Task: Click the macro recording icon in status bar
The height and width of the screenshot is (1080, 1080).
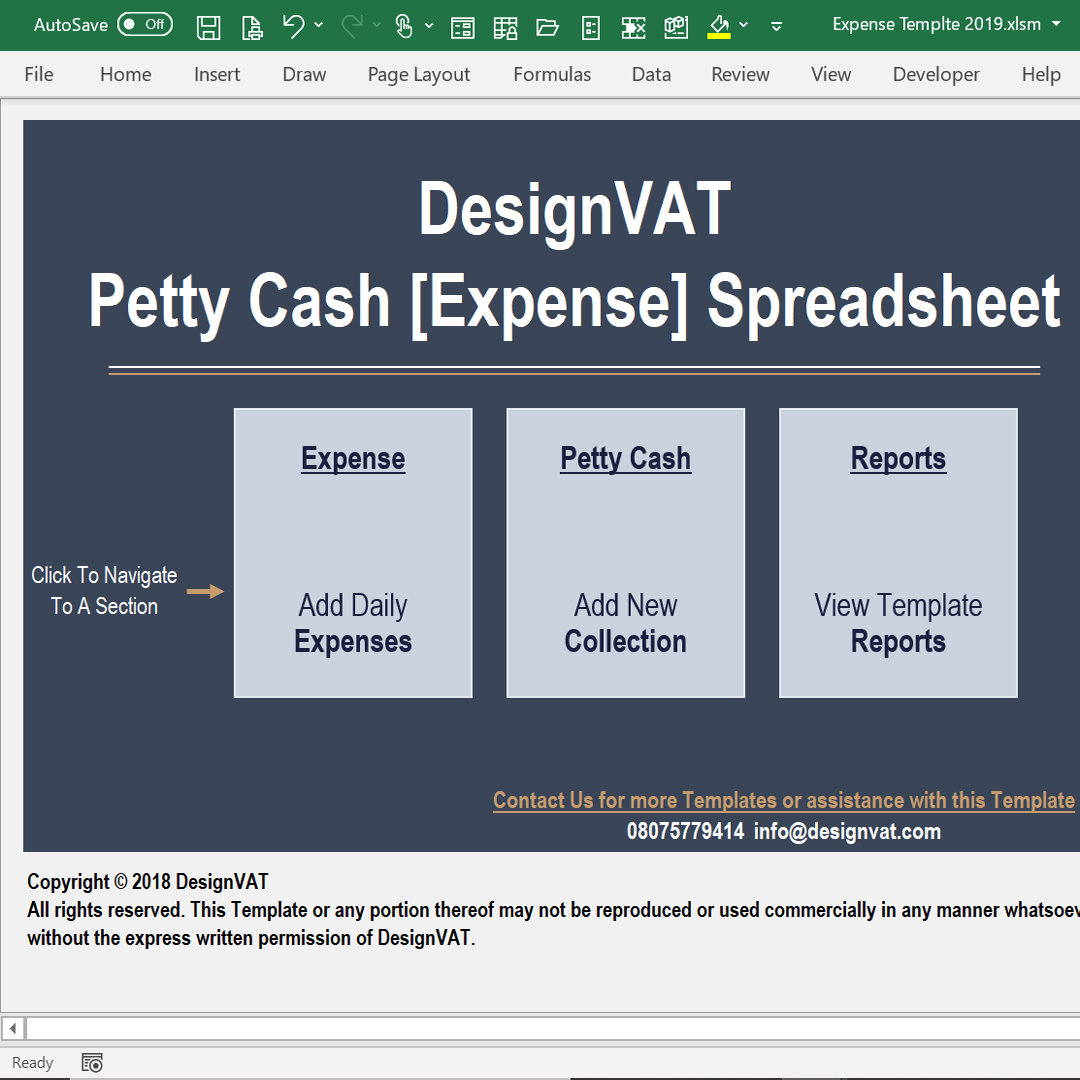Action: (92, 1063)
